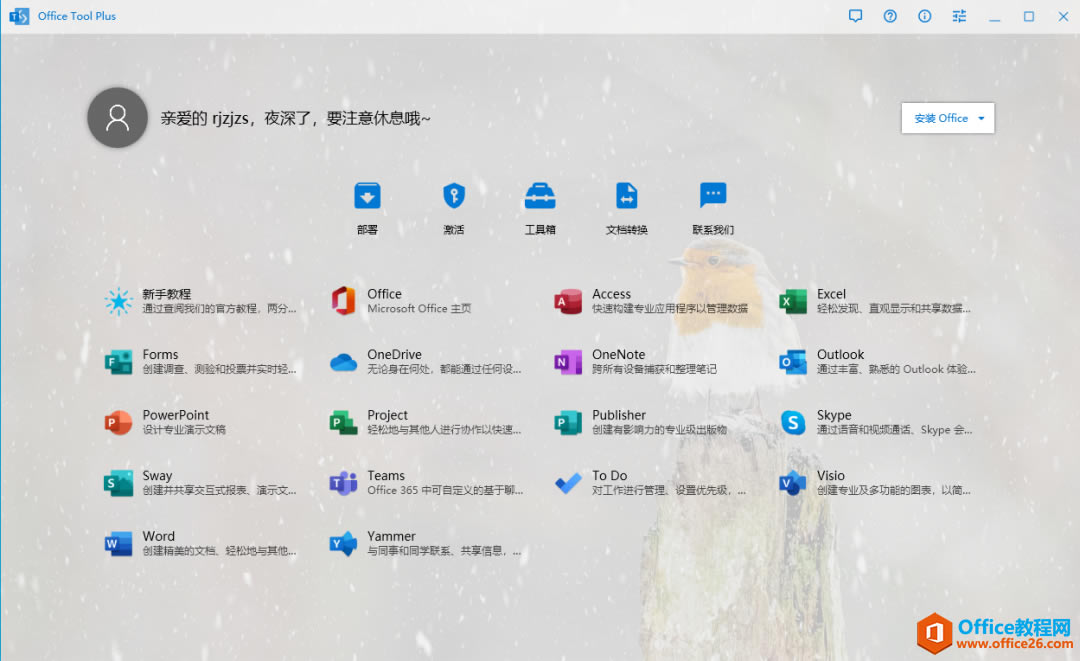Open the OneNote link text
This screenshot has height=661, width=1080.
coord(619,354)
